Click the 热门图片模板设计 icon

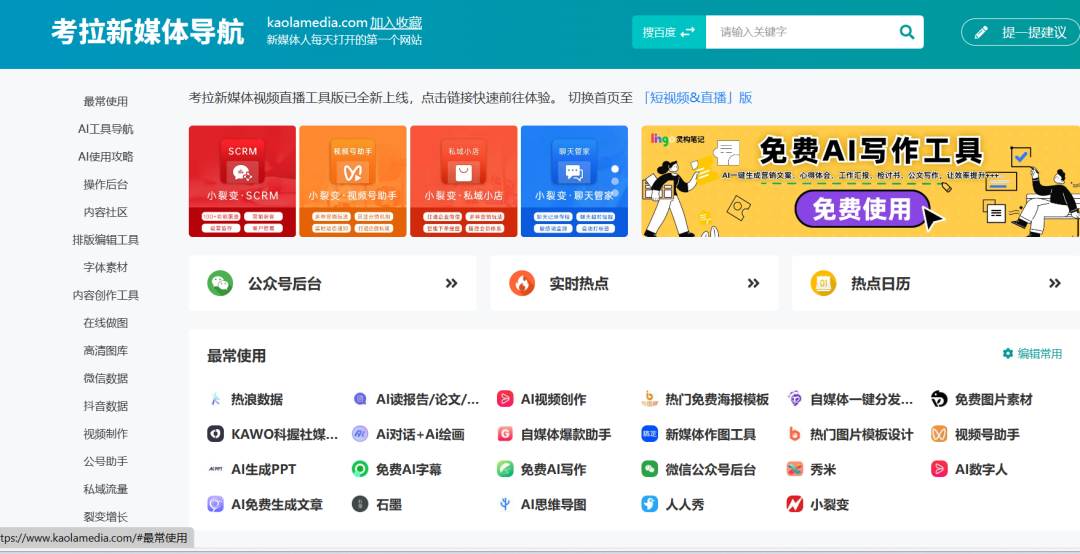click(794, 434)
